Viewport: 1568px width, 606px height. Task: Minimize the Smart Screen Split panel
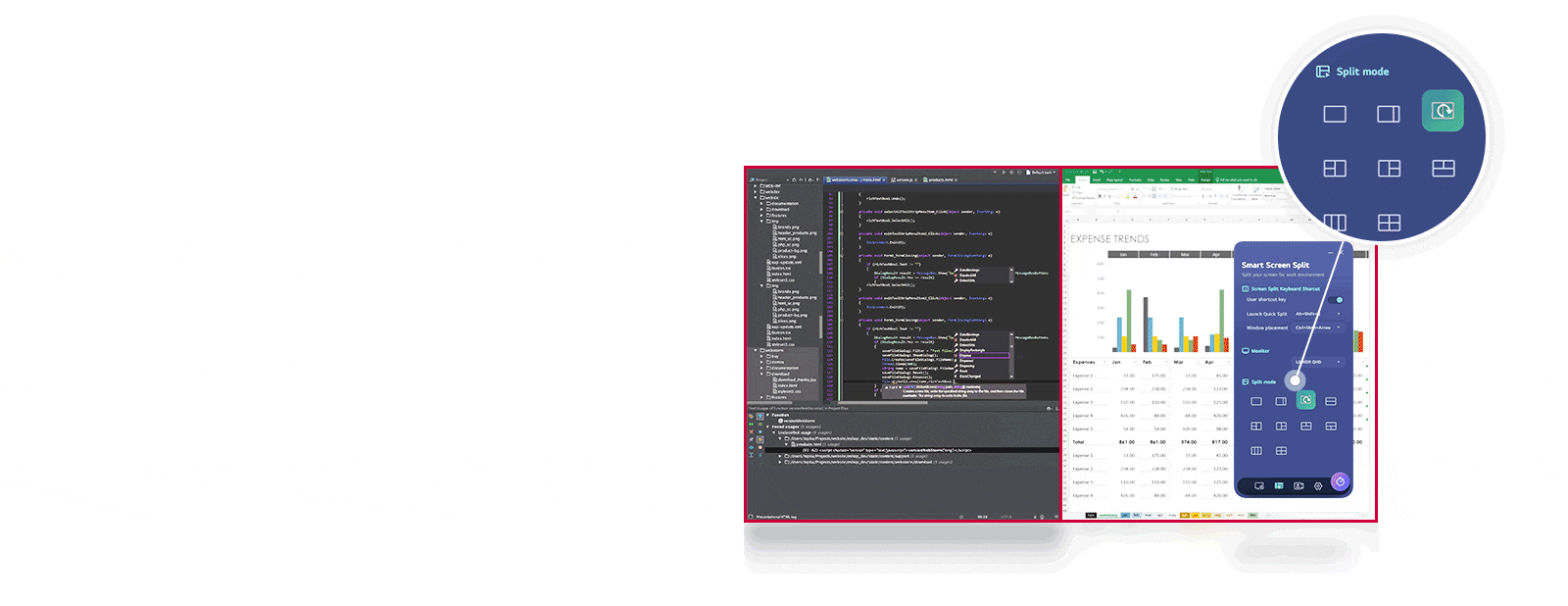(1330, 253)
